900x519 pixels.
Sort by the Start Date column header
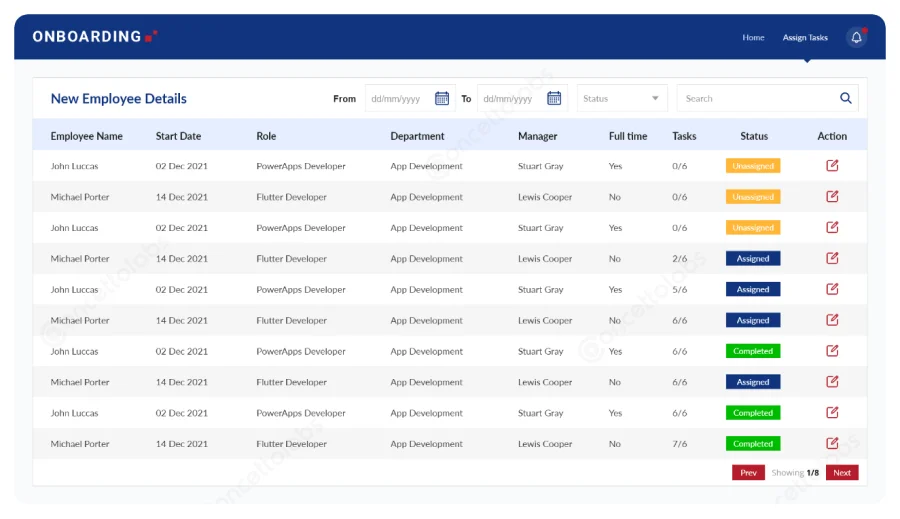coord(178,136)
